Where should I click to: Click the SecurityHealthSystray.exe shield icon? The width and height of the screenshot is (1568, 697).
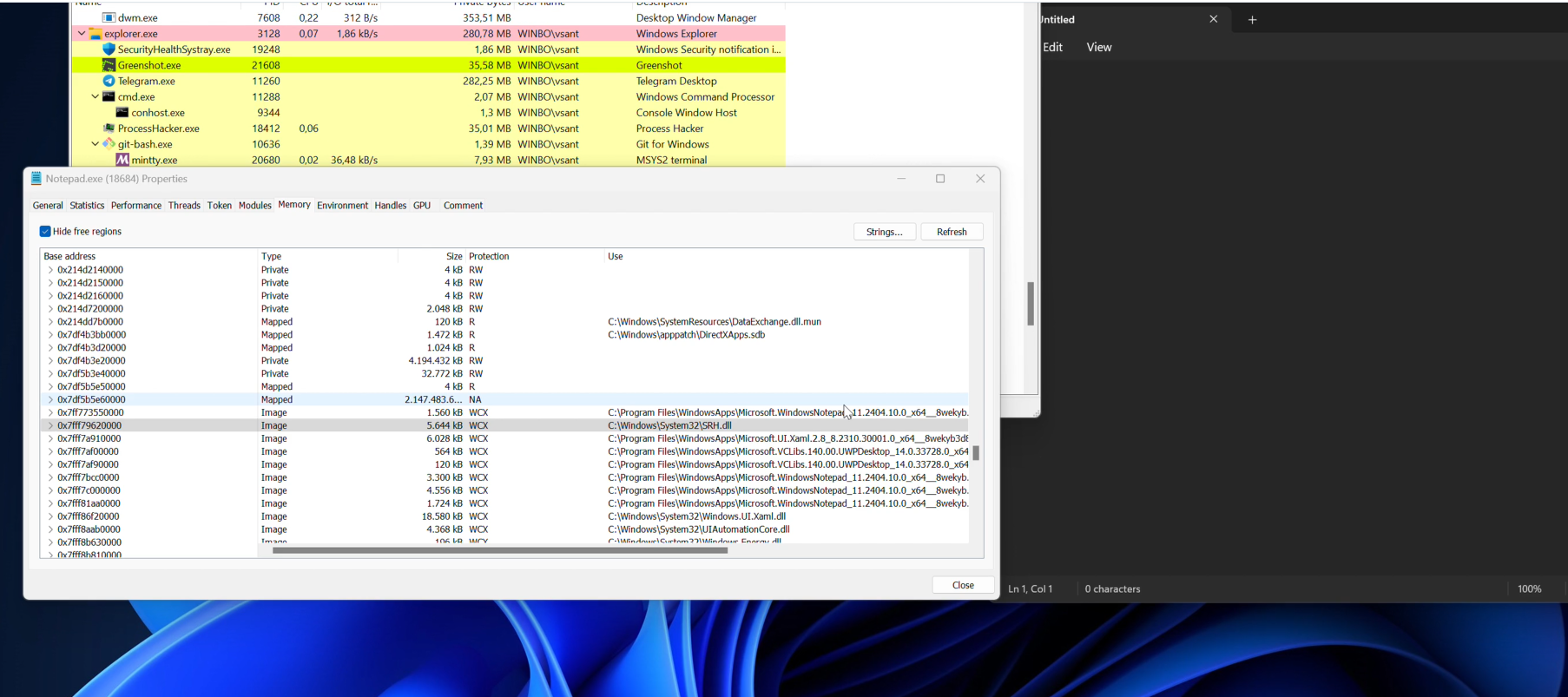(109, 49)
